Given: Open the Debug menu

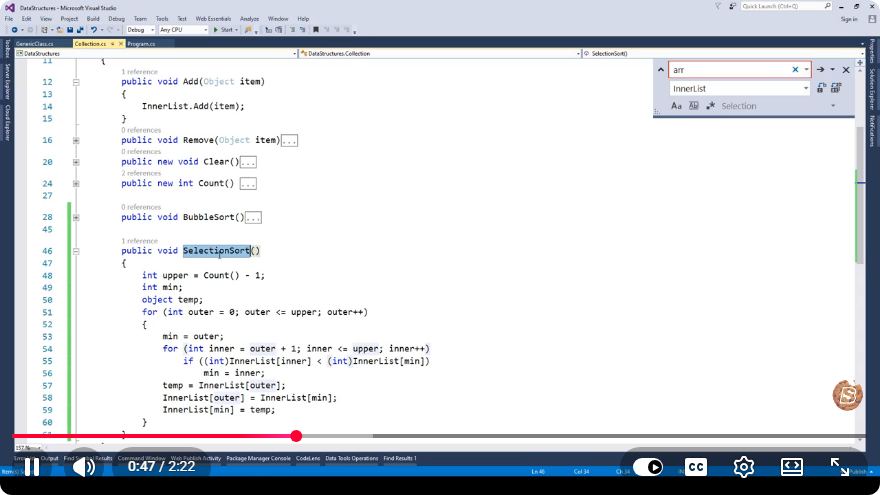Looking at the screenshot, I should click(x=117, y=19).
